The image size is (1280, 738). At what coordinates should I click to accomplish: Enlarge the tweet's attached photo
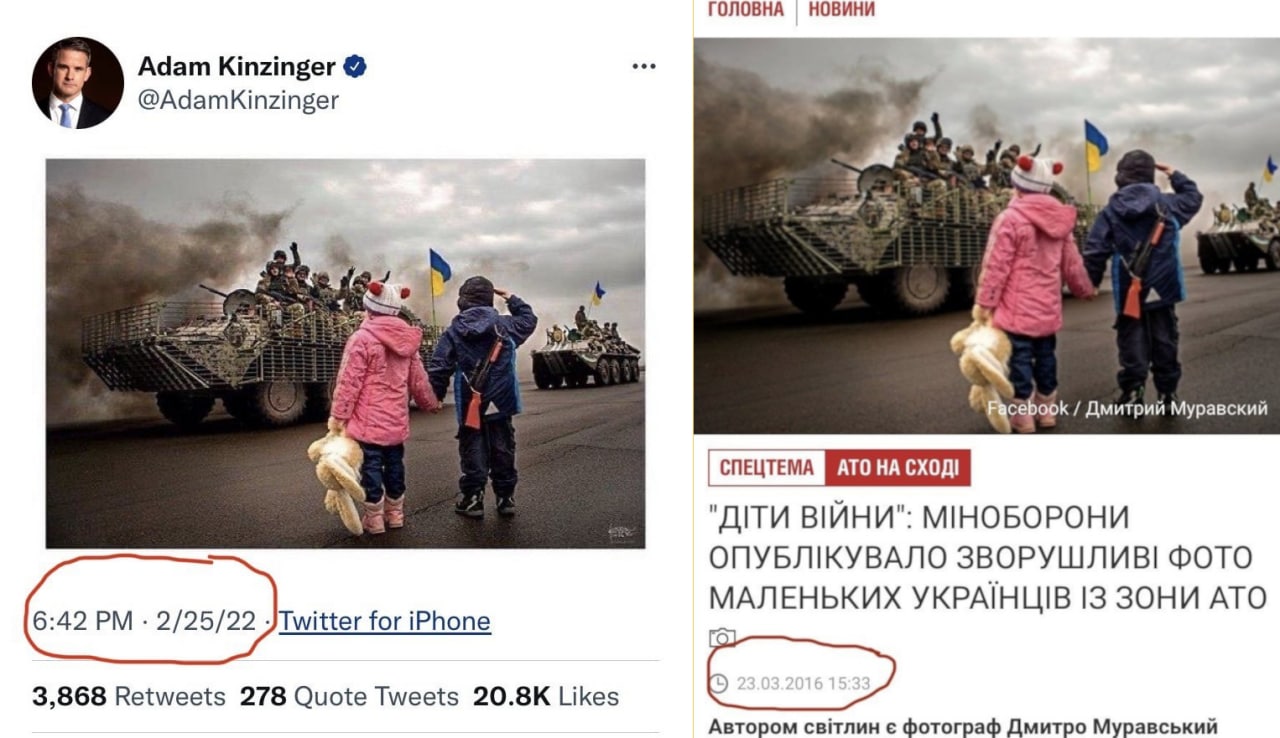(x=345, y=354)
